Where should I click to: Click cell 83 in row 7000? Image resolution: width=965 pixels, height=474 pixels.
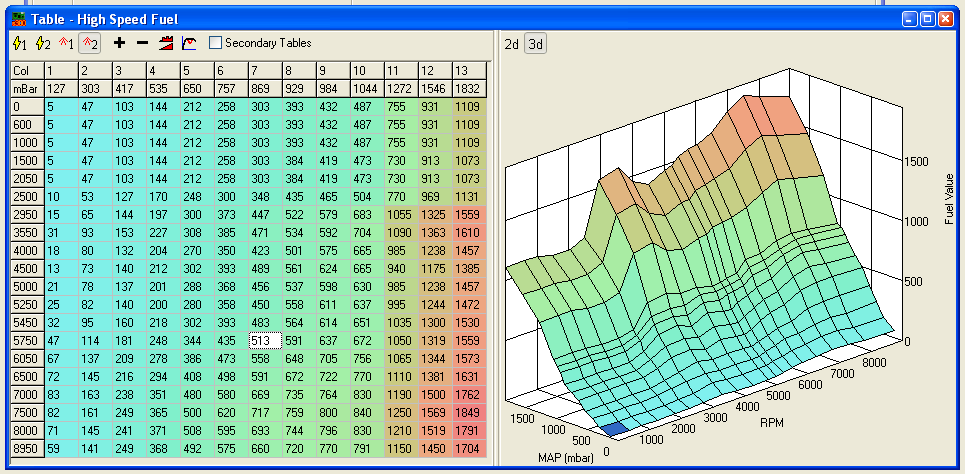tap(62, 395)
